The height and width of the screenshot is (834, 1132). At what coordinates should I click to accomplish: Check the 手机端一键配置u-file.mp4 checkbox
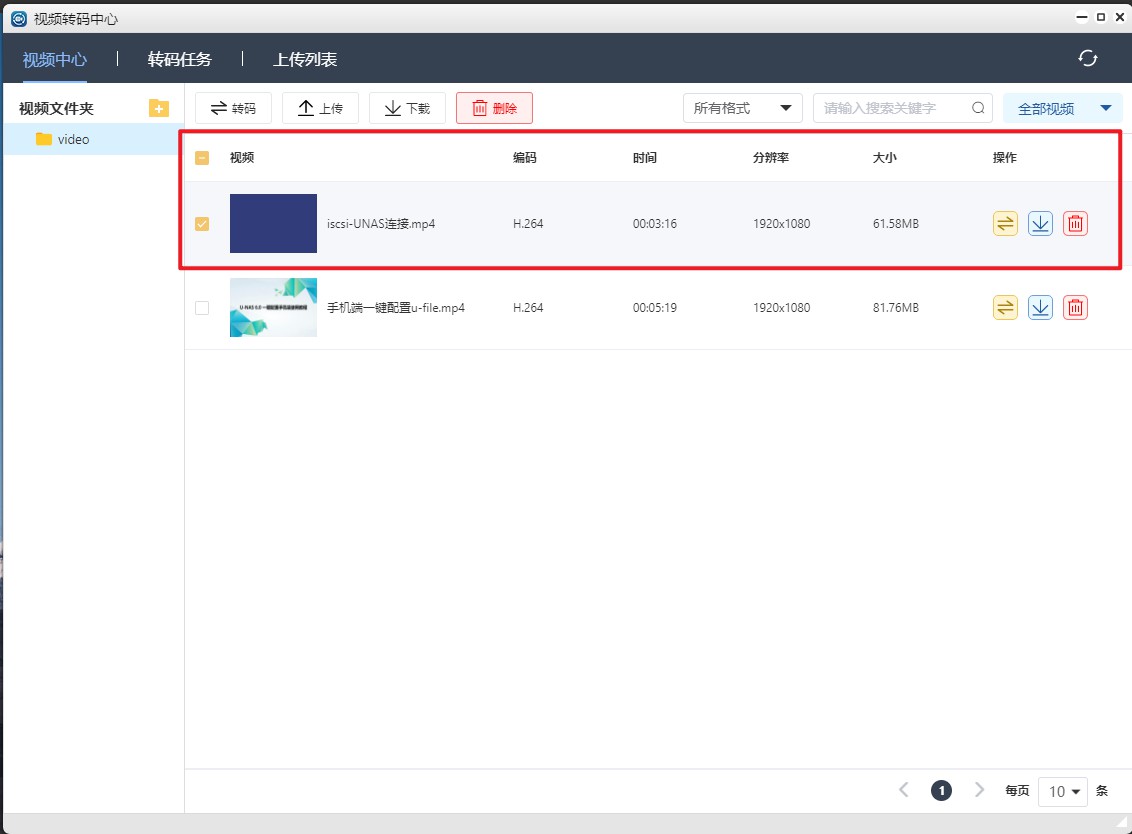[x=202, y=308]
